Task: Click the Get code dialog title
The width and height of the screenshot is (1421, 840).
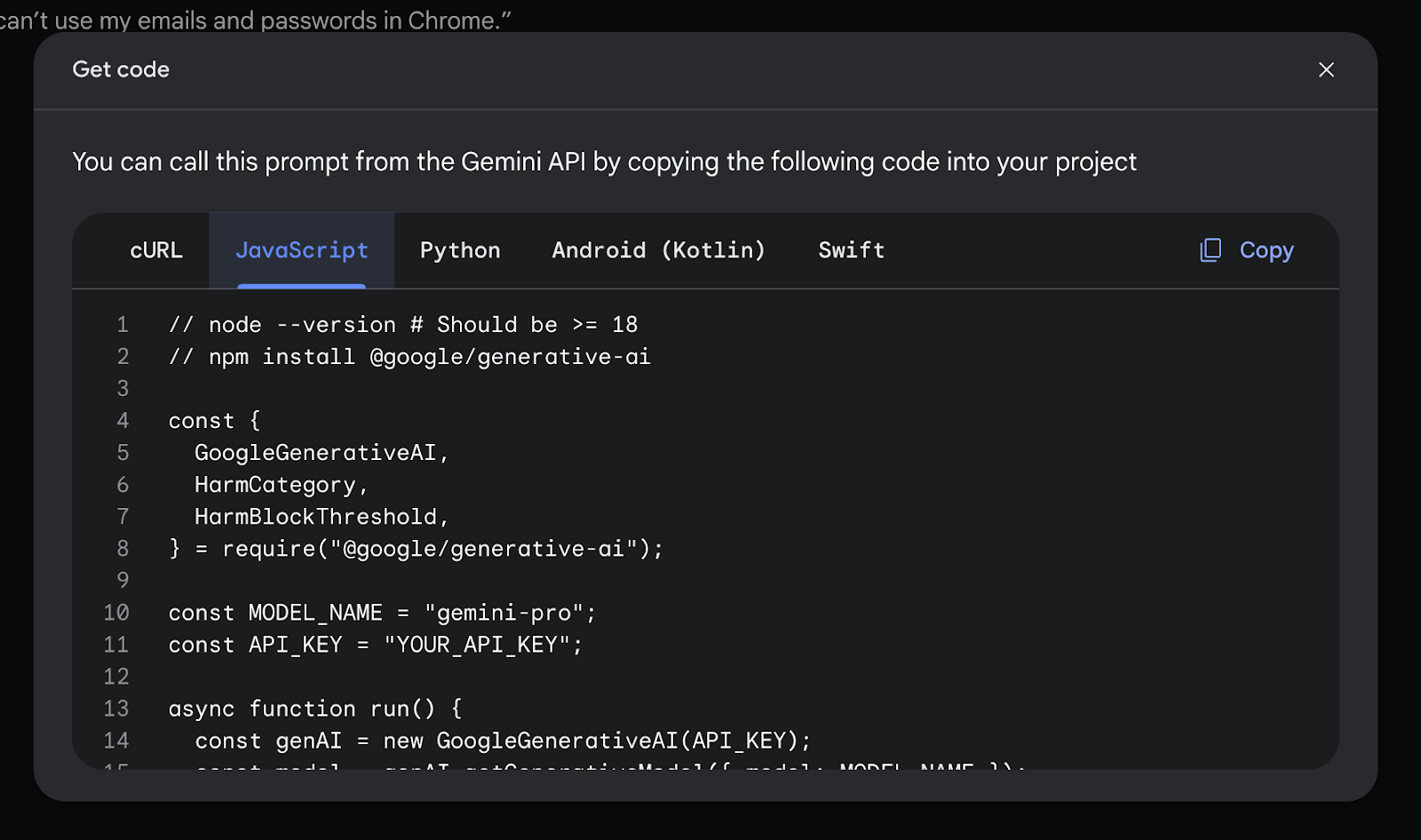Action: point(121,70)
